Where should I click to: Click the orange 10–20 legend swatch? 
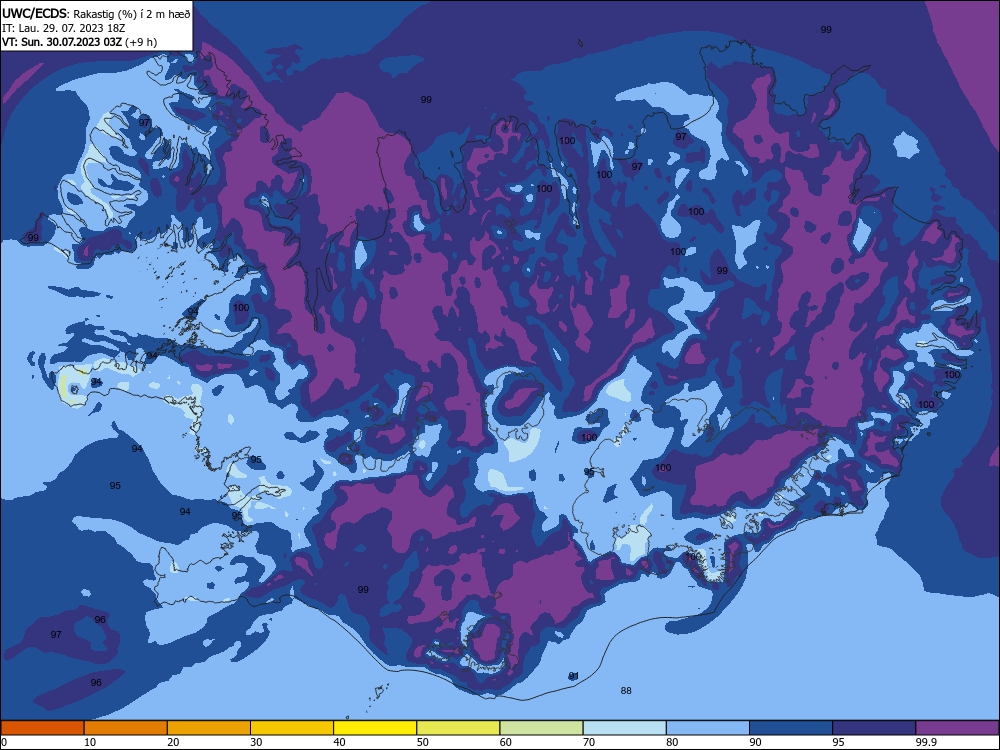click(126, 728)
